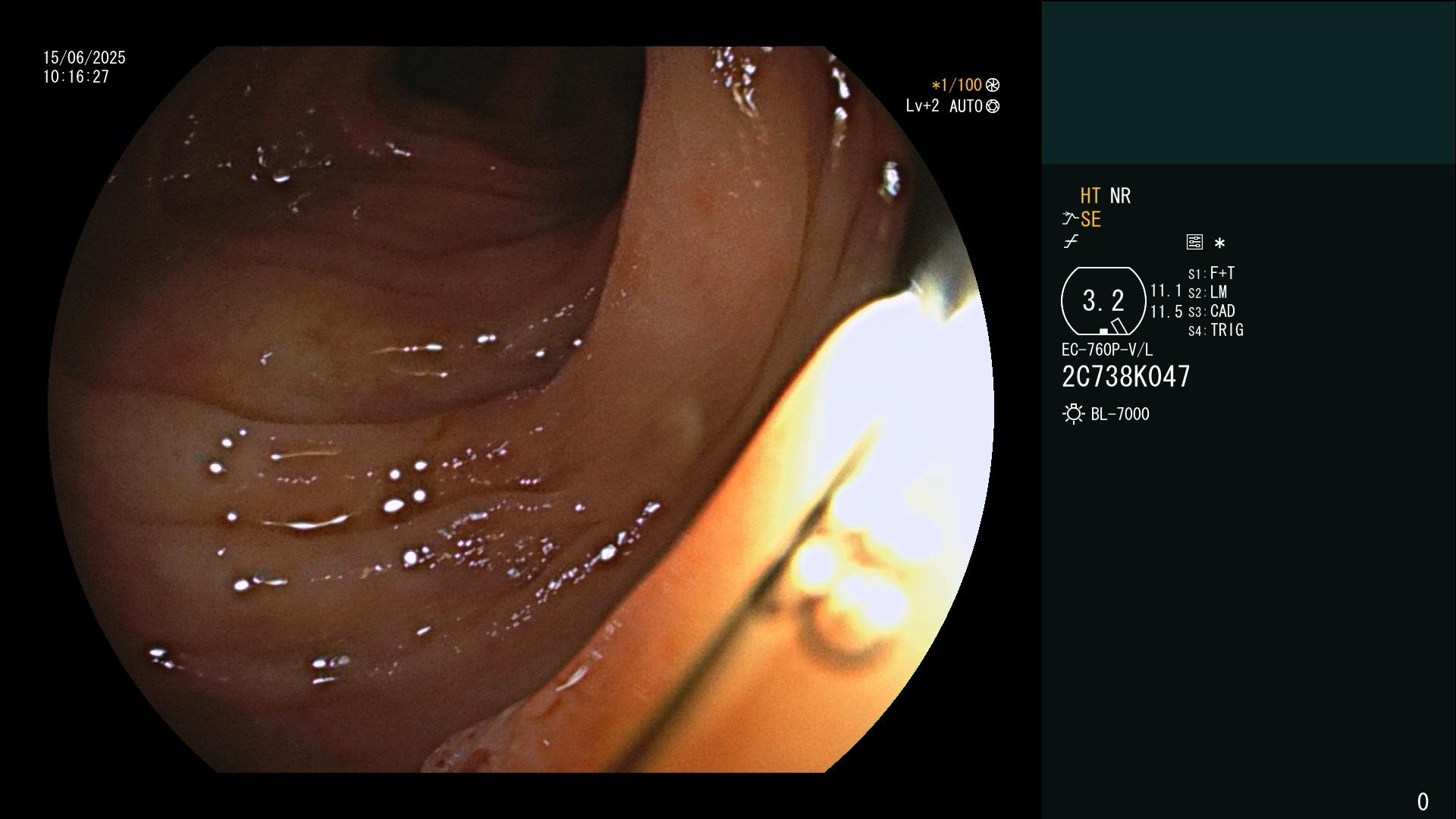Click the 11.1 diameter value
The height and width of the screenshot is (819, 1456).
[x=1166, y=290]
